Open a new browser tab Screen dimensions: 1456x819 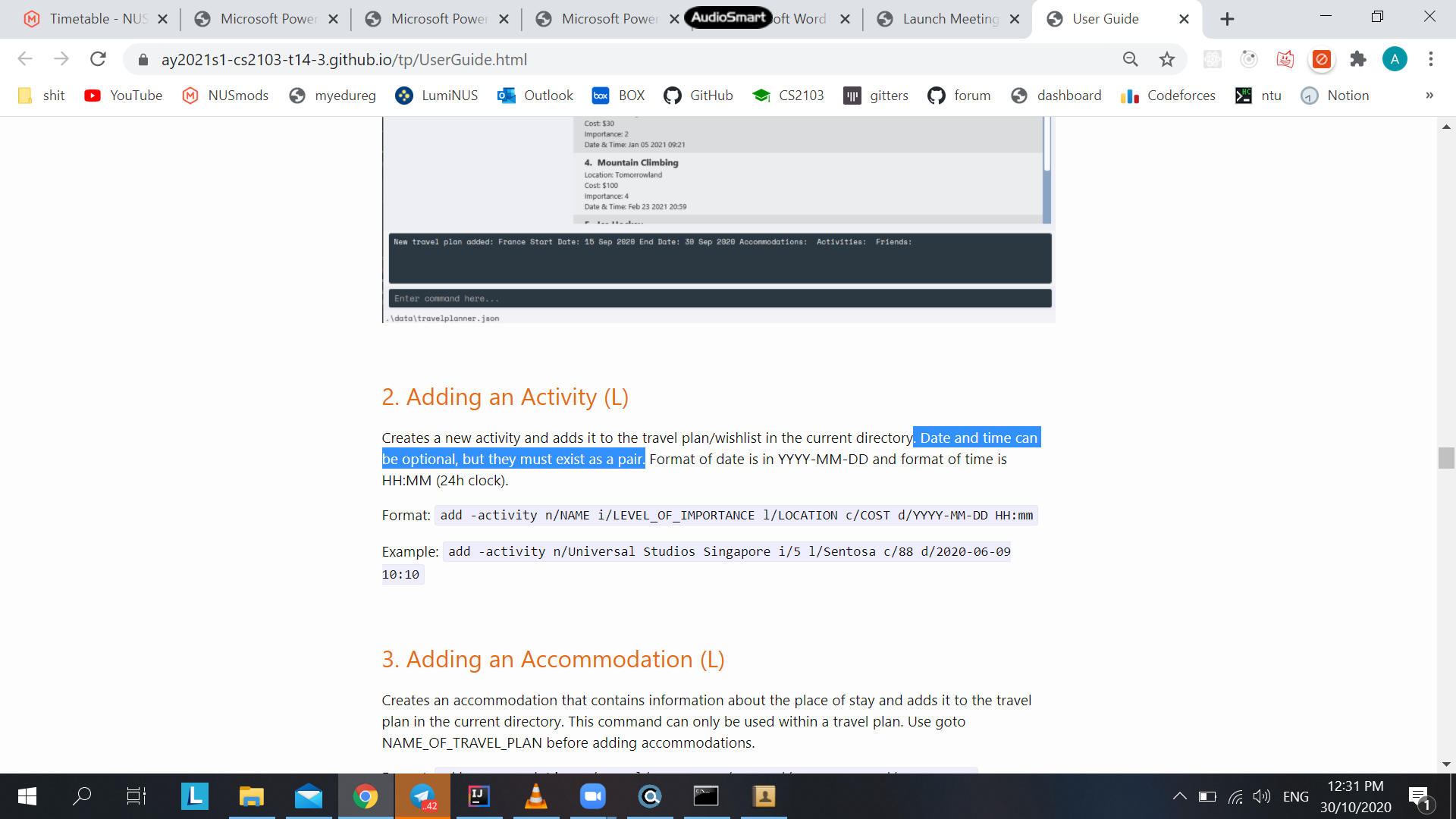(x=1227, y=19)
